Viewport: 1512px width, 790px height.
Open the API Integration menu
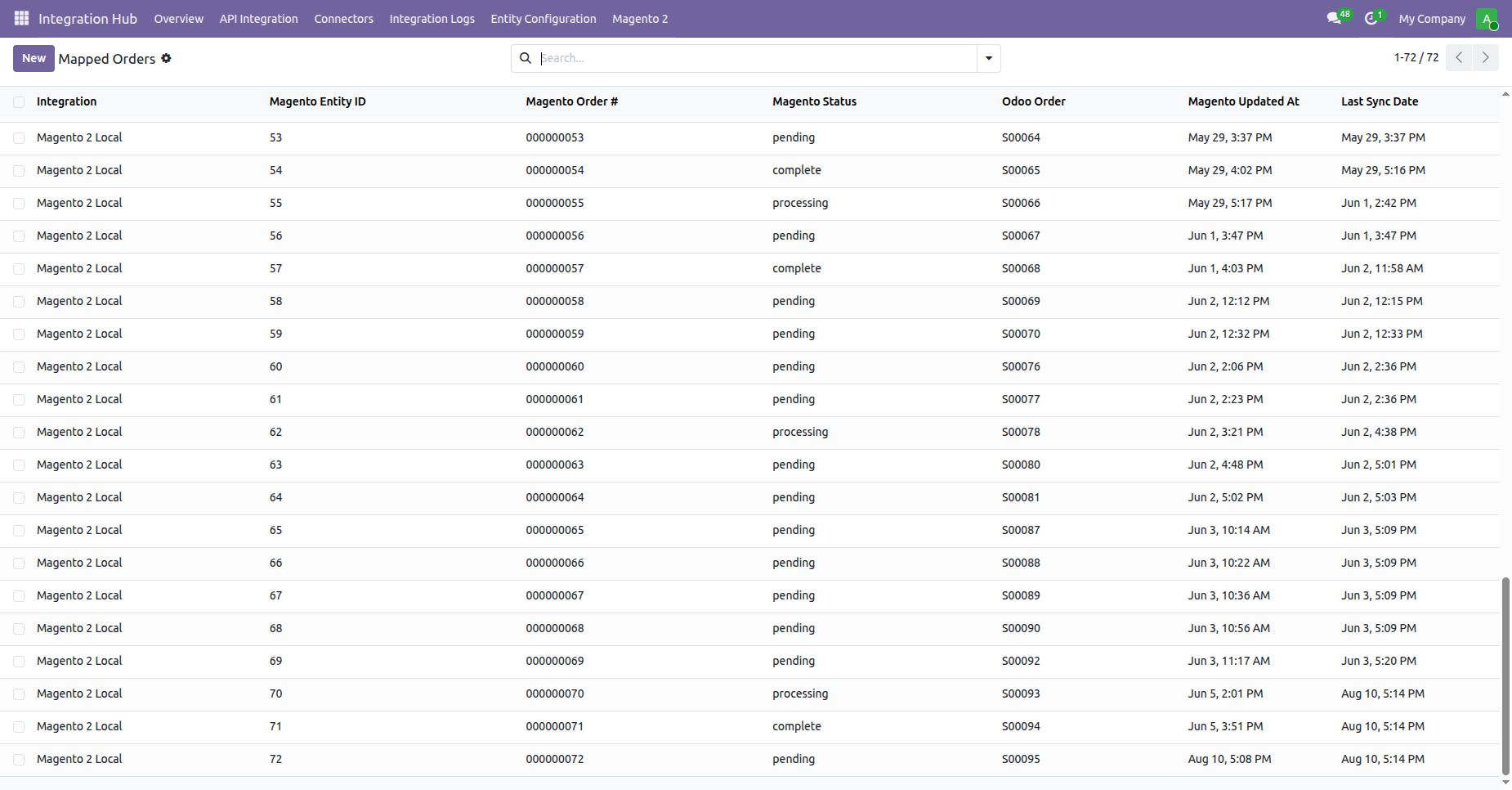point(258,19)
